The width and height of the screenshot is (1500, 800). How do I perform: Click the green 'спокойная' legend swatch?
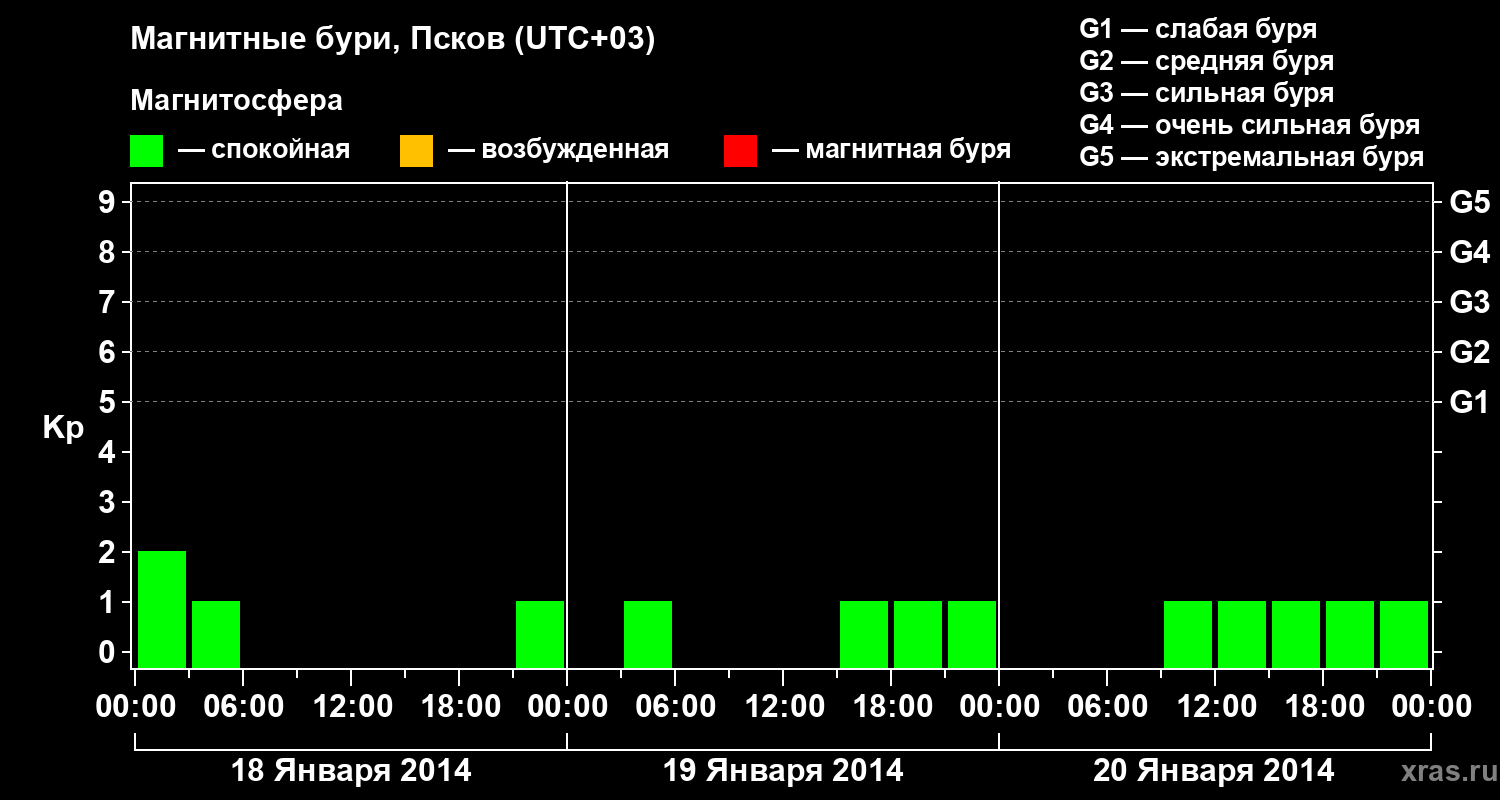146,150
